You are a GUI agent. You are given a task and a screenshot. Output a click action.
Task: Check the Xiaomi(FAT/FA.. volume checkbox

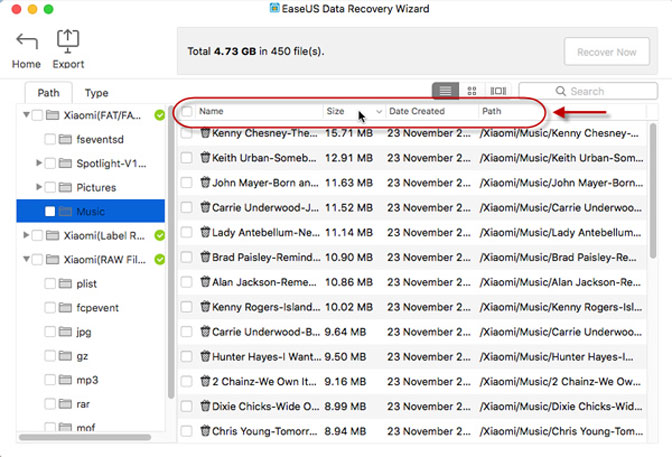click(37, 115)
